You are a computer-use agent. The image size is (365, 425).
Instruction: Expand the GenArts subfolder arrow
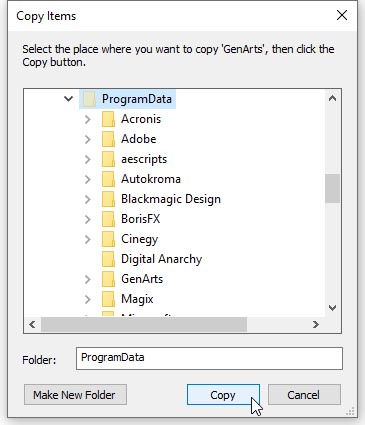click(x=88, y=279)
